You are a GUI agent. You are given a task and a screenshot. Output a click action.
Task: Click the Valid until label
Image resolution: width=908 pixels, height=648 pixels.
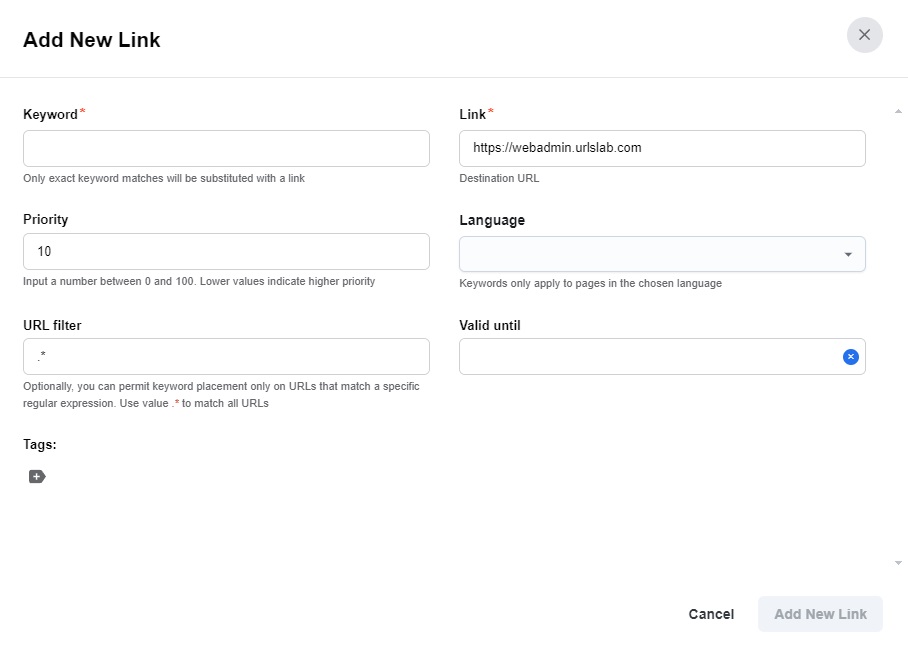490,325
